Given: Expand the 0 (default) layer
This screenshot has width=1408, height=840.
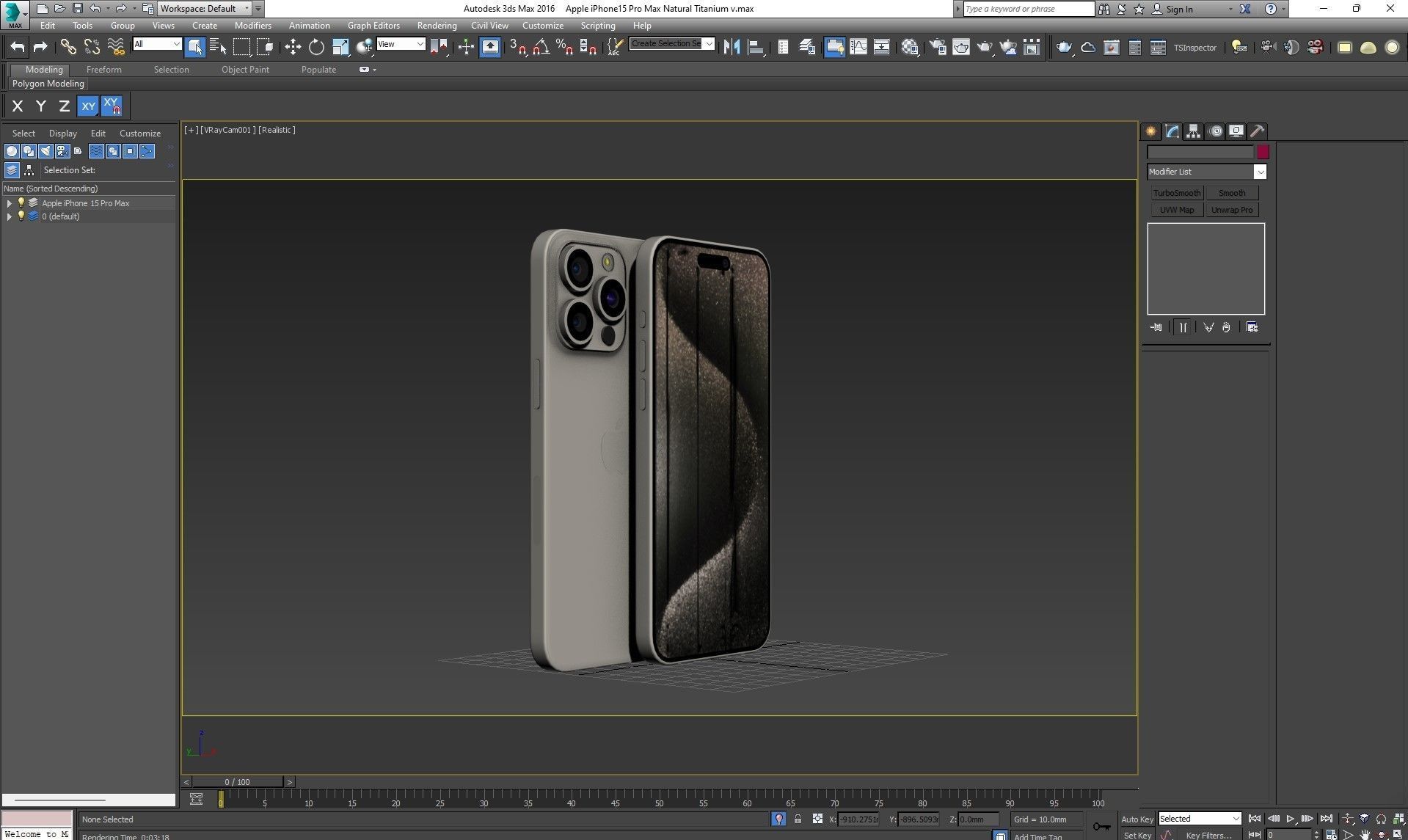Looking at the screenshot, I should point(9,216).
